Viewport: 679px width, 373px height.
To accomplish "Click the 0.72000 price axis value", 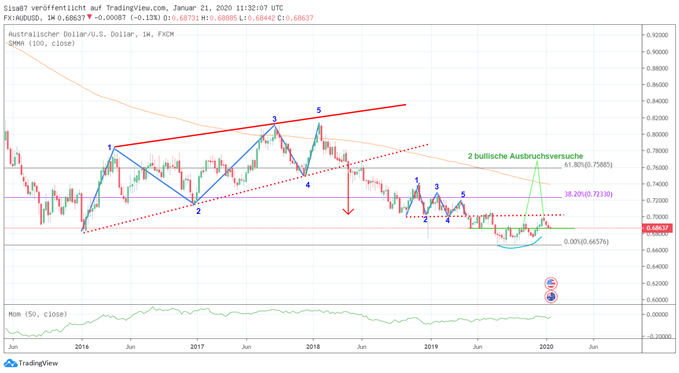I will tap(657, 201).
